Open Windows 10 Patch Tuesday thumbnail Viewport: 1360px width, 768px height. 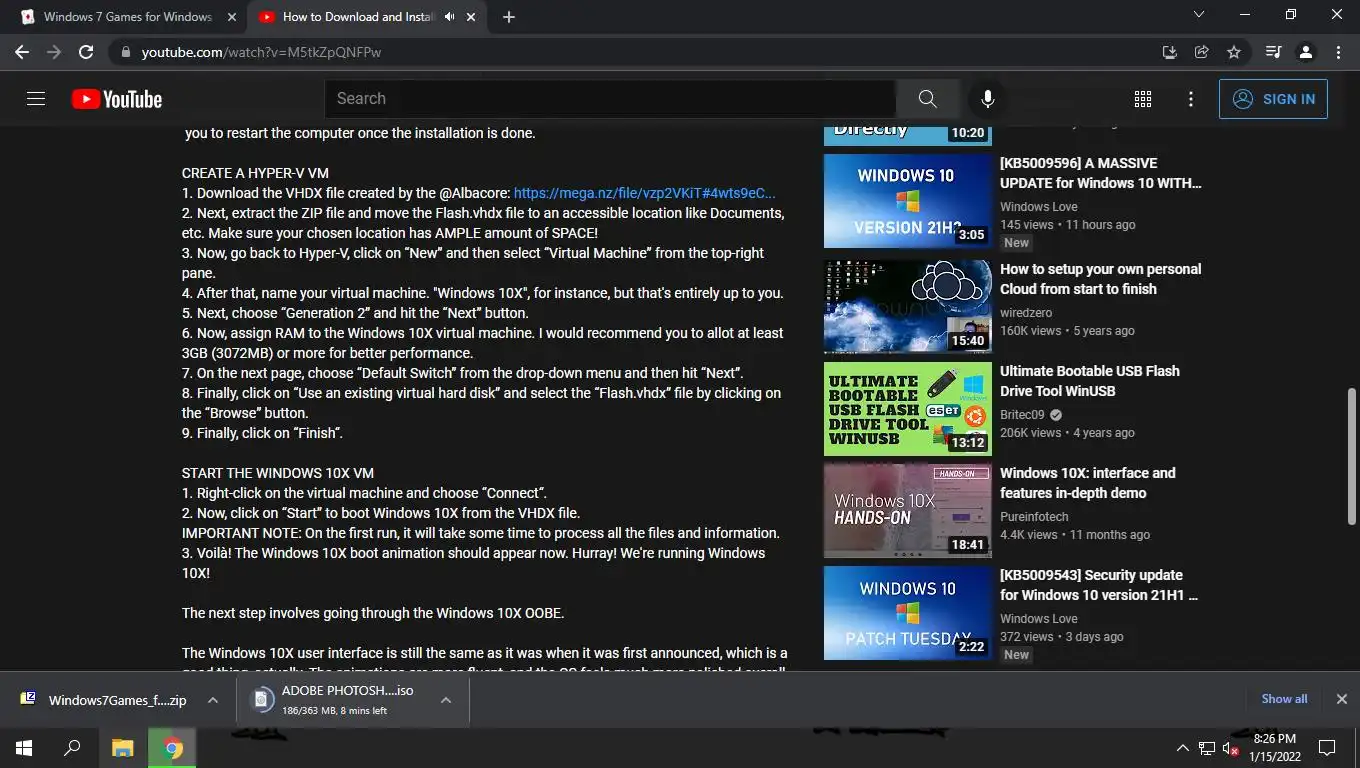907,613
